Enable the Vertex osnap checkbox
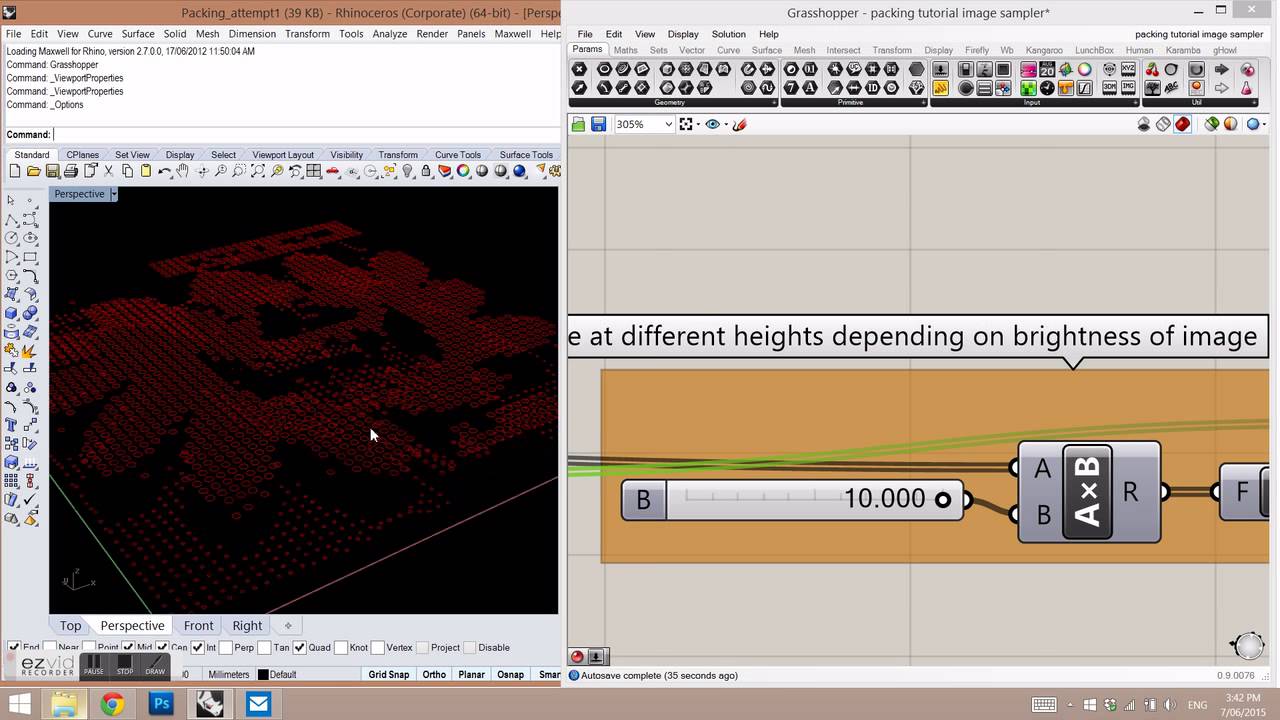 (x=378, y=648)
